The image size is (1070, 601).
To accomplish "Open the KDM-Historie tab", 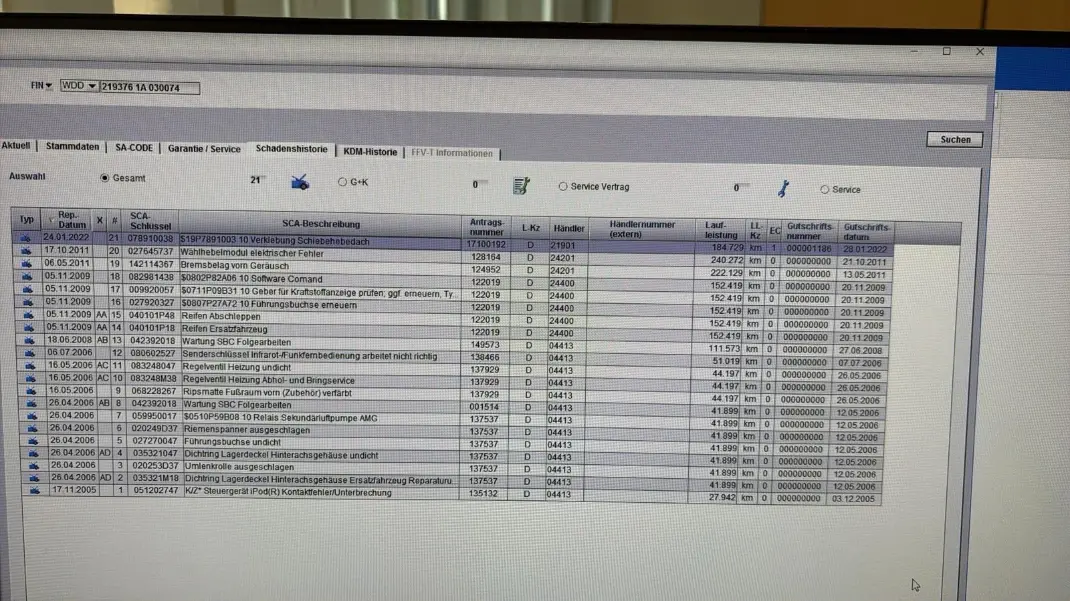I will click(x=370, y=152).
